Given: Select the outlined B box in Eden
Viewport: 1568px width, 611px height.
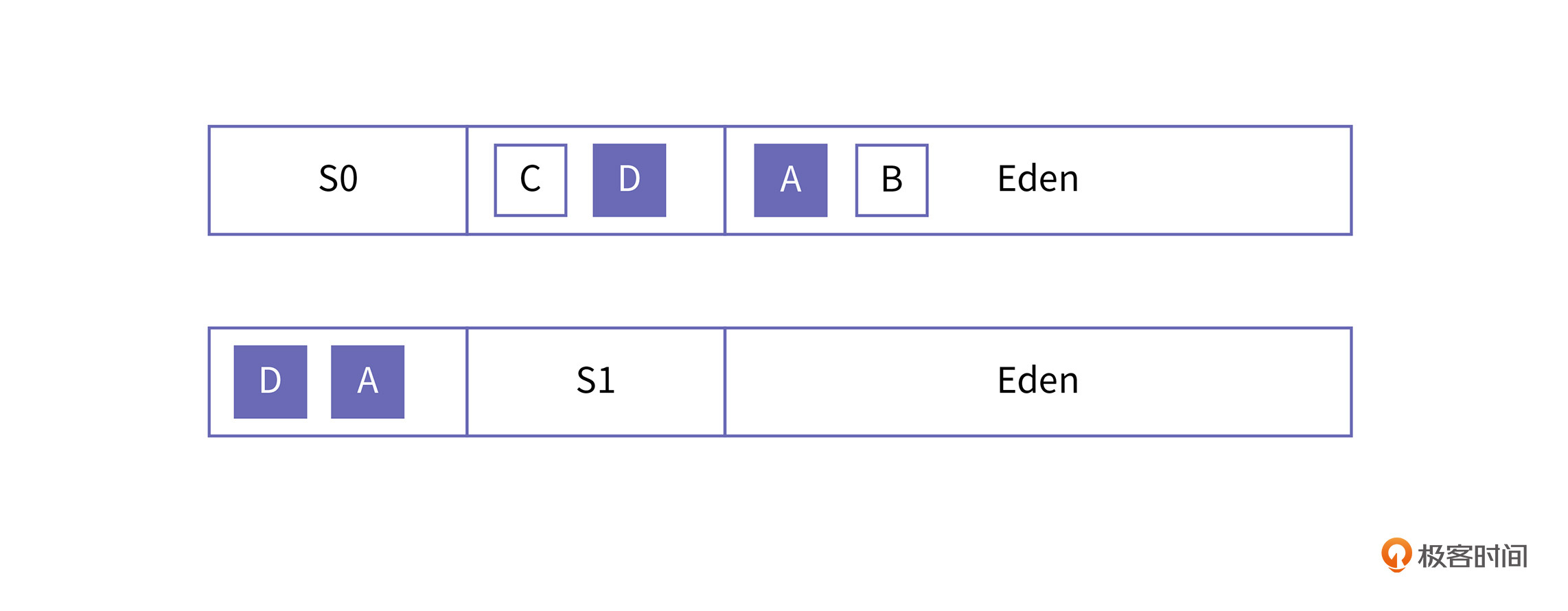Looking at the screenshot, I should pos(891,180).
